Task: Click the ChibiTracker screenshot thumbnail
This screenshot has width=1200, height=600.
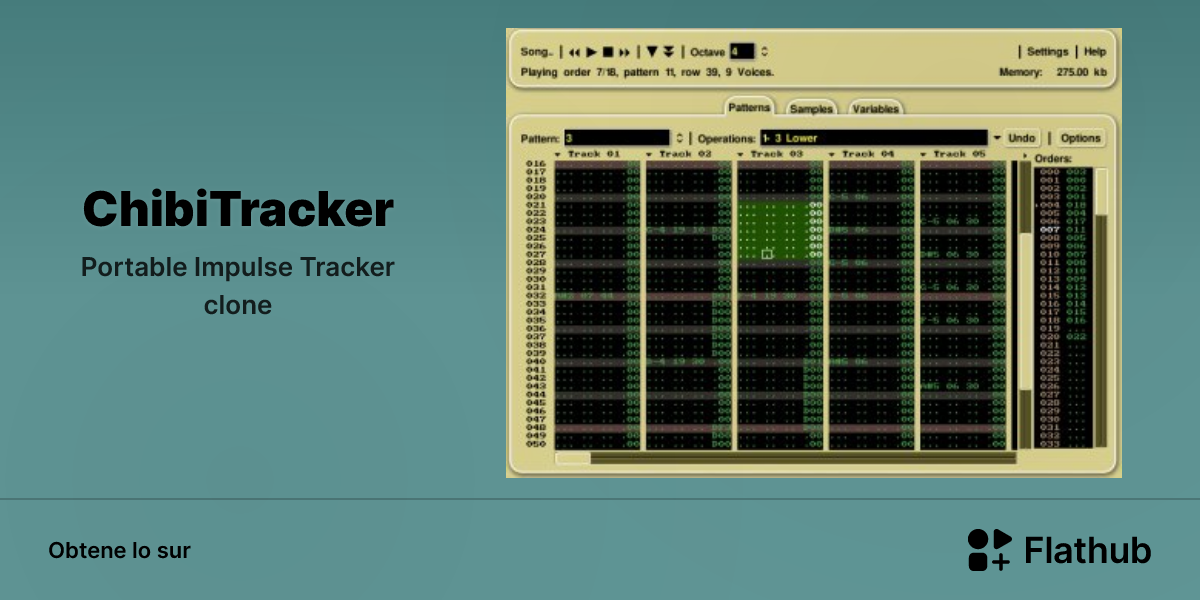Action: [814, 253]
